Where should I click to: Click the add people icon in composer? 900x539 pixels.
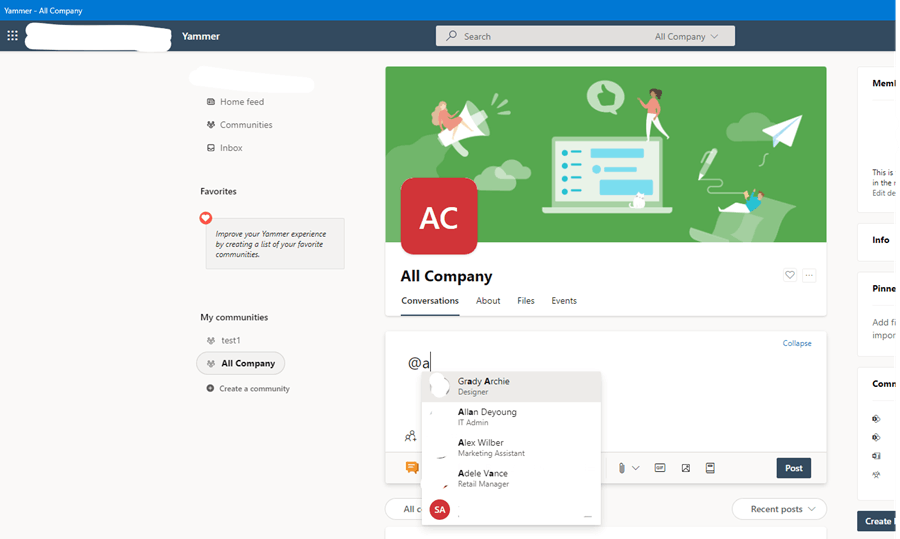click(410, 436)
